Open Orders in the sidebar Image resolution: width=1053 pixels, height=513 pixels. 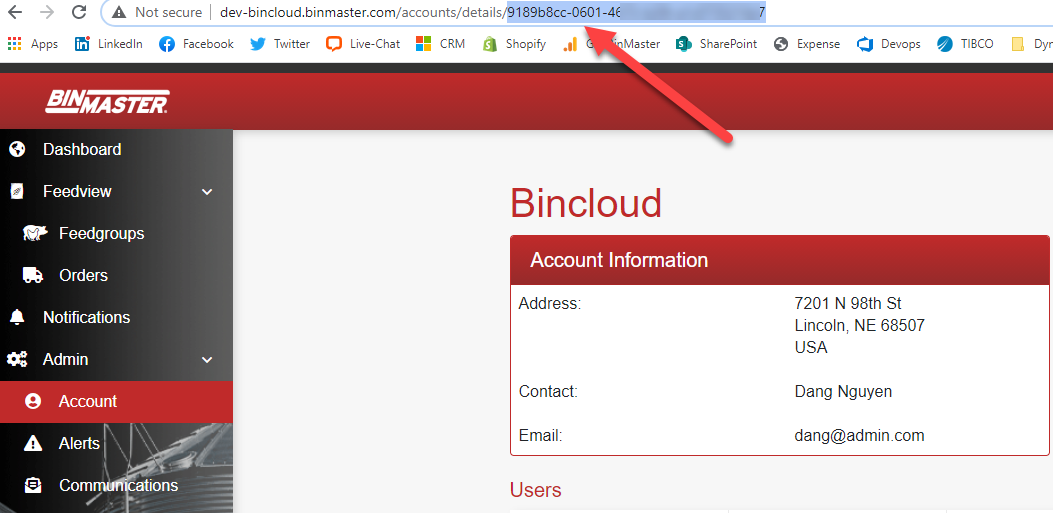click(116, 275)
